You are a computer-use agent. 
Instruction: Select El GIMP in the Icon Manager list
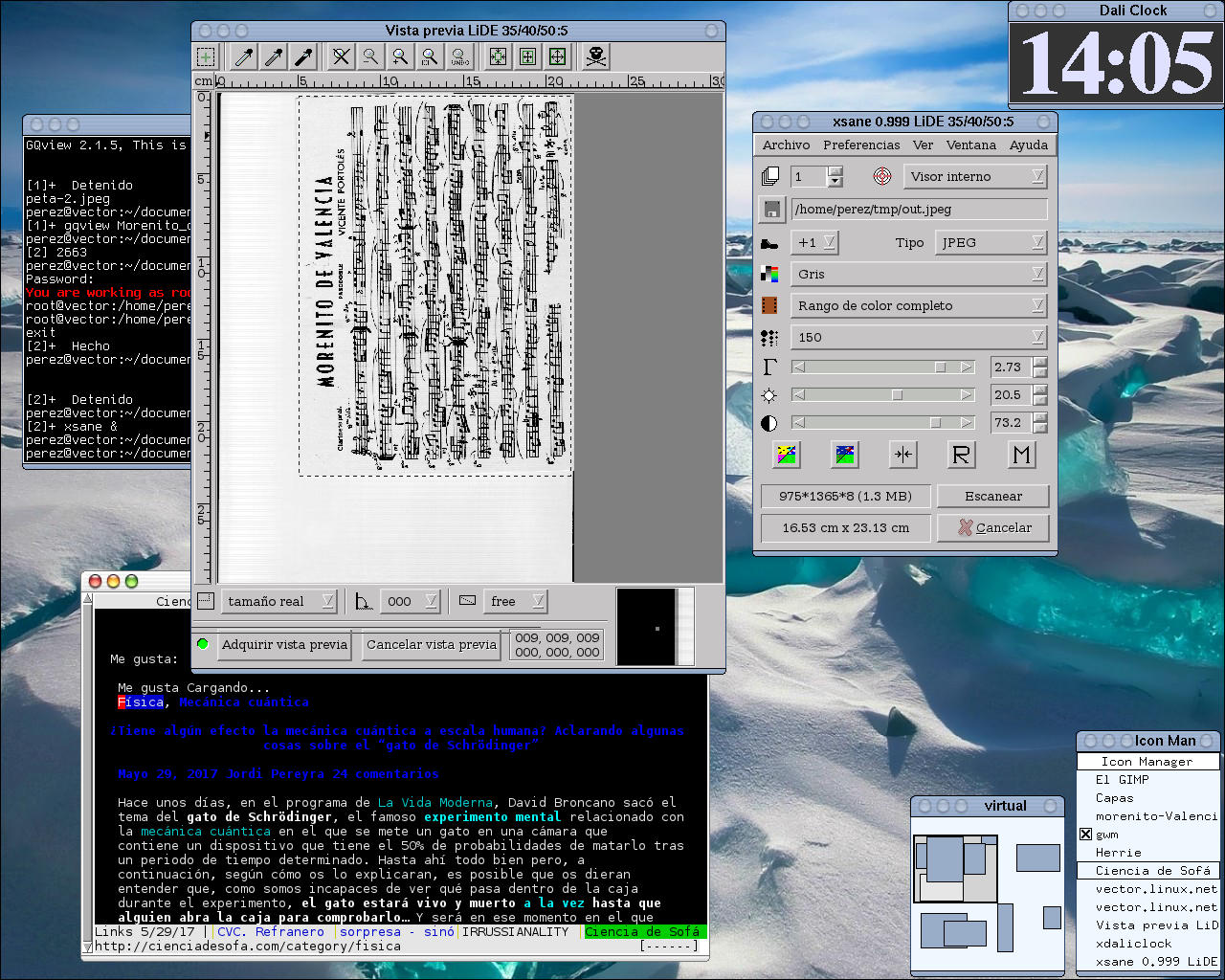tap(1123, 780)
